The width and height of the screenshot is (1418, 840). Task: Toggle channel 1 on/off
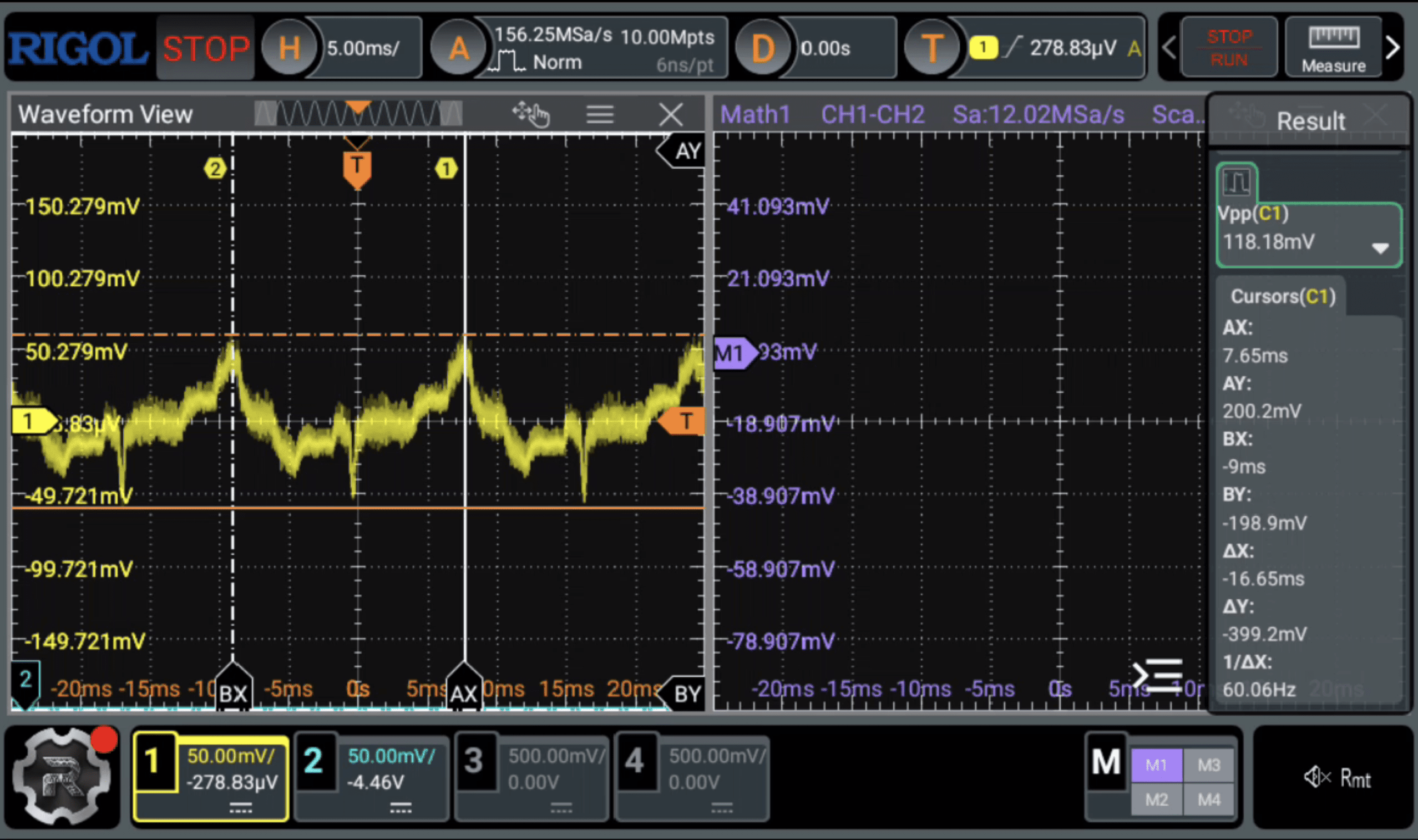154,761
